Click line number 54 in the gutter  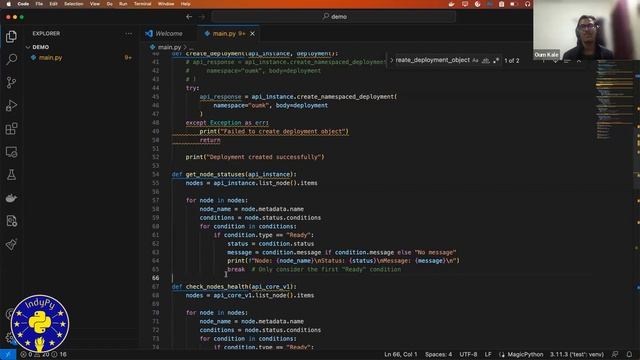coord(156,174)
